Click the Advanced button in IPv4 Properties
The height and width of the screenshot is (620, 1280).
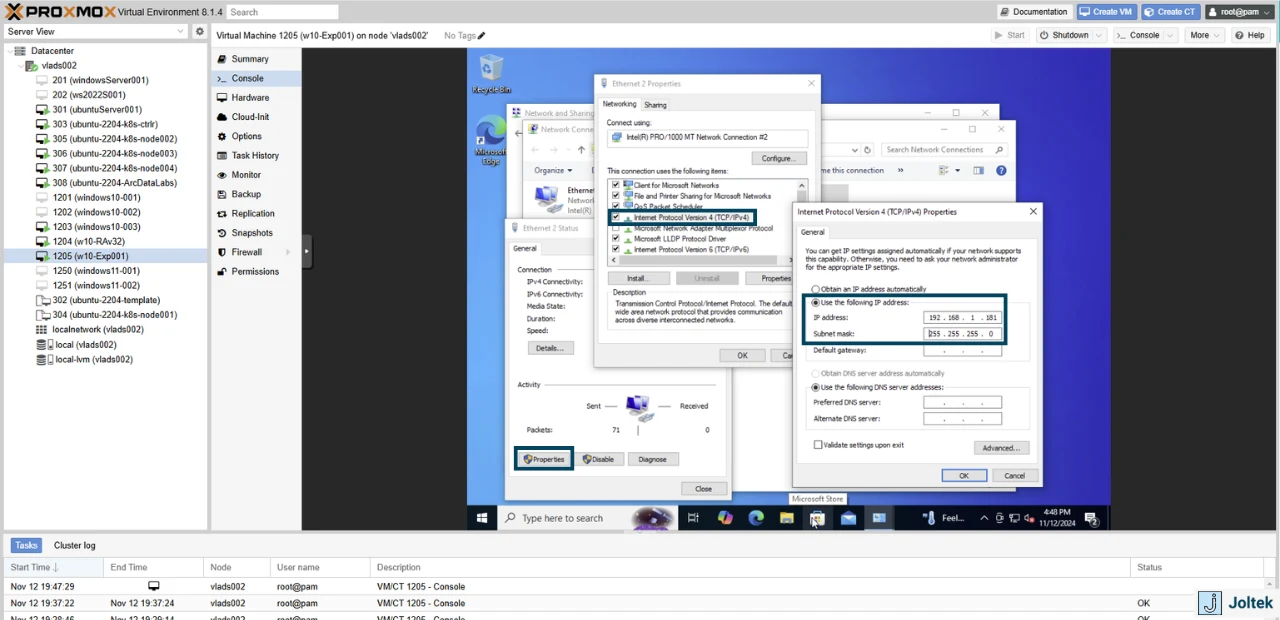tap(1001, 448)
